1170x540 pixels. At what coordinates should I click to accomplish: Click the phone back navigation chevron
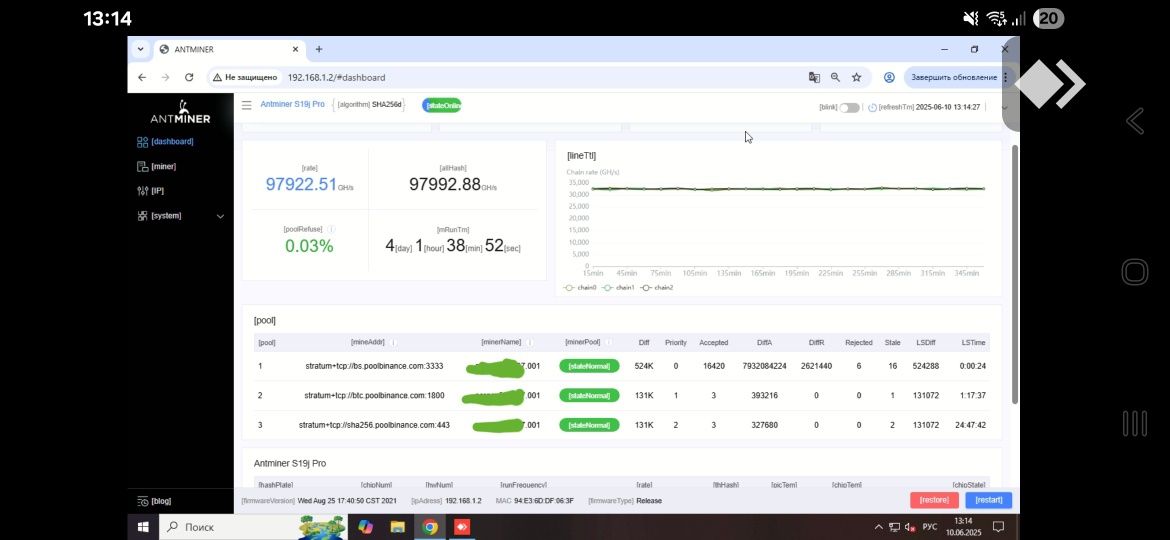tap(1135, 121)
